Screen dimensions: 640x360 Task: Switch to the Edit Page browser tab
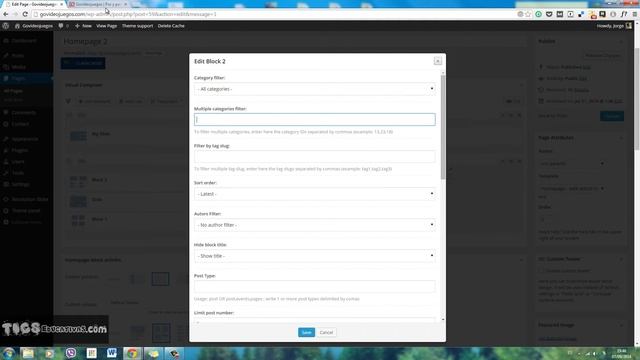point(34,4)
